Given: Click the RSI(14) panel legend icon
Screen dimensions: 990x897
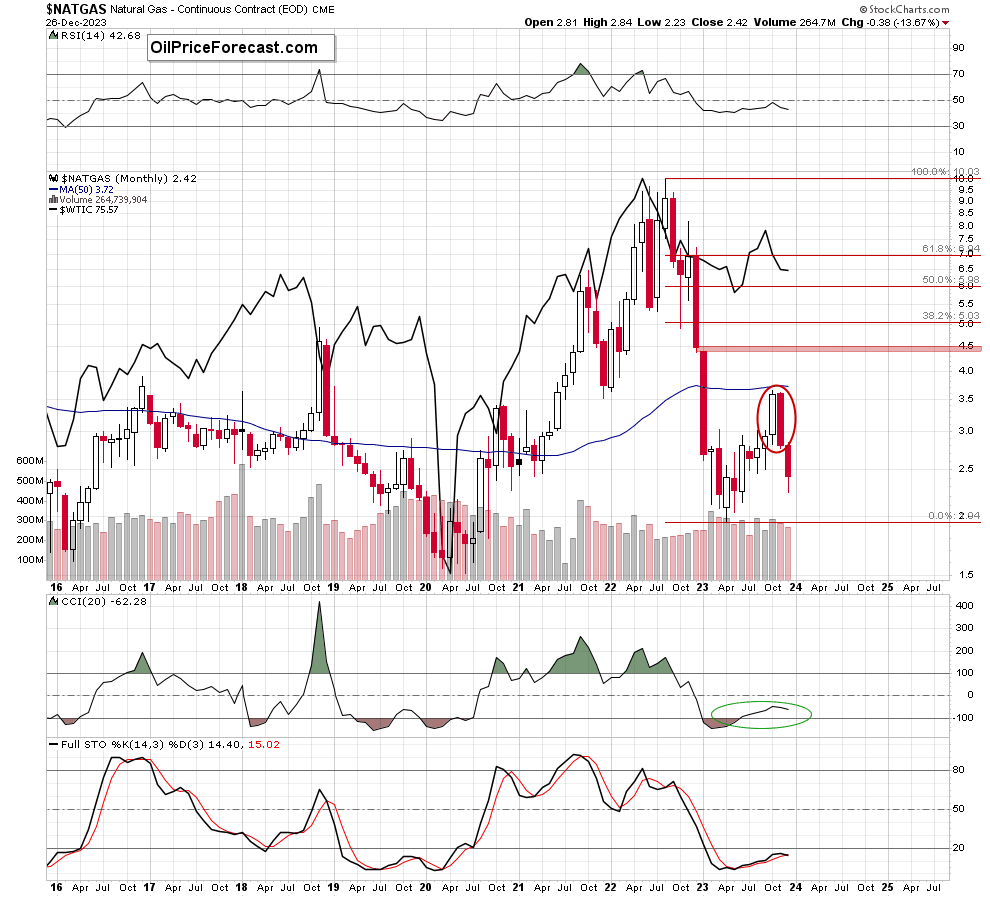Looking at the screenshot, I should click(x=52, y=35).
